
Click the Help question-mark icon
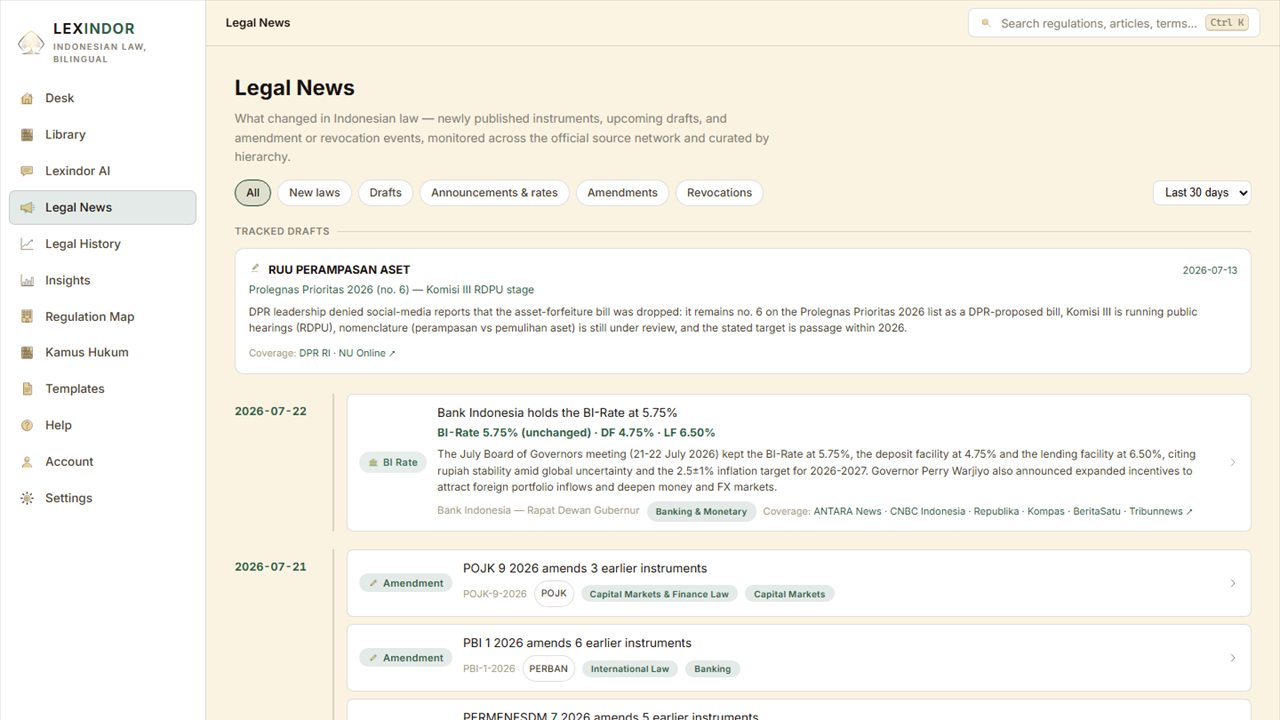[x=27, y=426]
